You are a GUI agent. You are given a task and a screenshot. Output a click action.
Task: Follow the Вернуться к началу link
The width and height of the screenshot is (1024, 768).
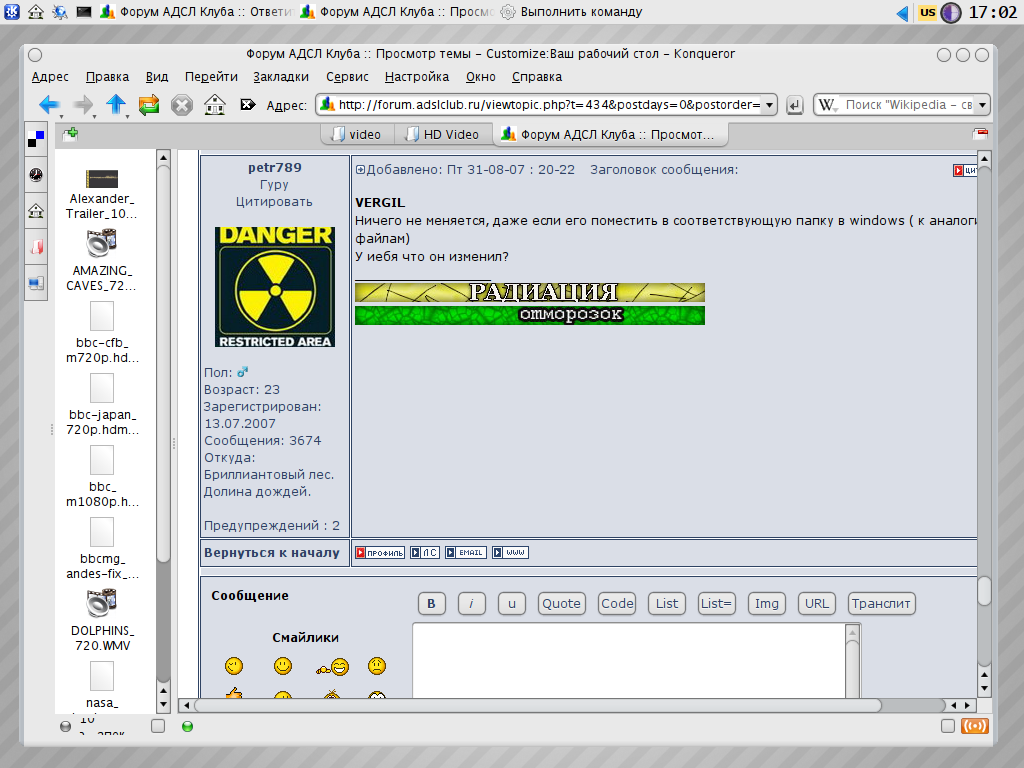coord(271,552)
